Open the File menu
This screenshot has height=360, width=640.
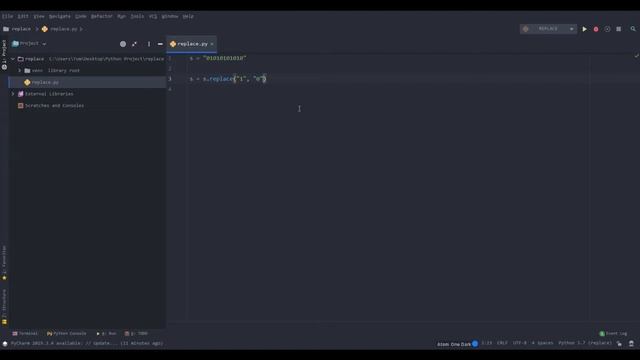[7, 16]
